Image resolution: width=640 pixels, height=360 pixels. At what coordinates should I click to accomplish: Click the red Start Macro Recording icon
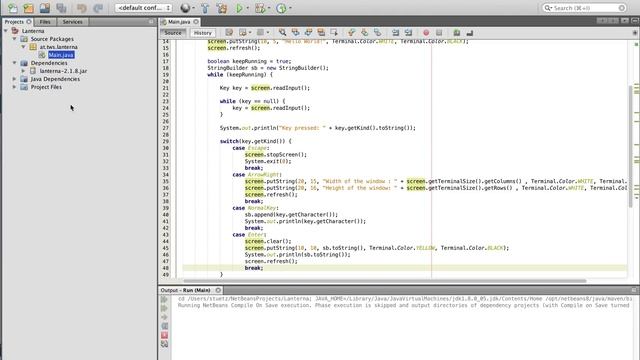point(426,33)
